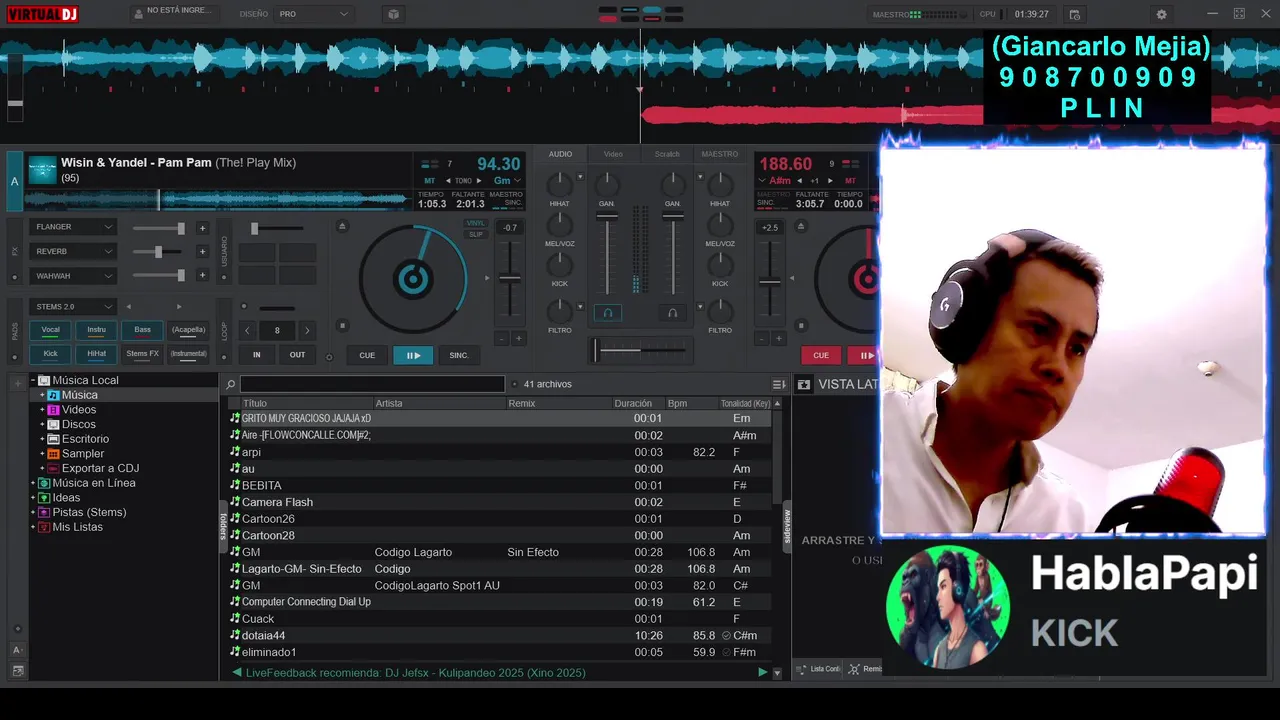Expand the Discos tree node
The height and width of the screenshot is (720, 1280).
43,424
